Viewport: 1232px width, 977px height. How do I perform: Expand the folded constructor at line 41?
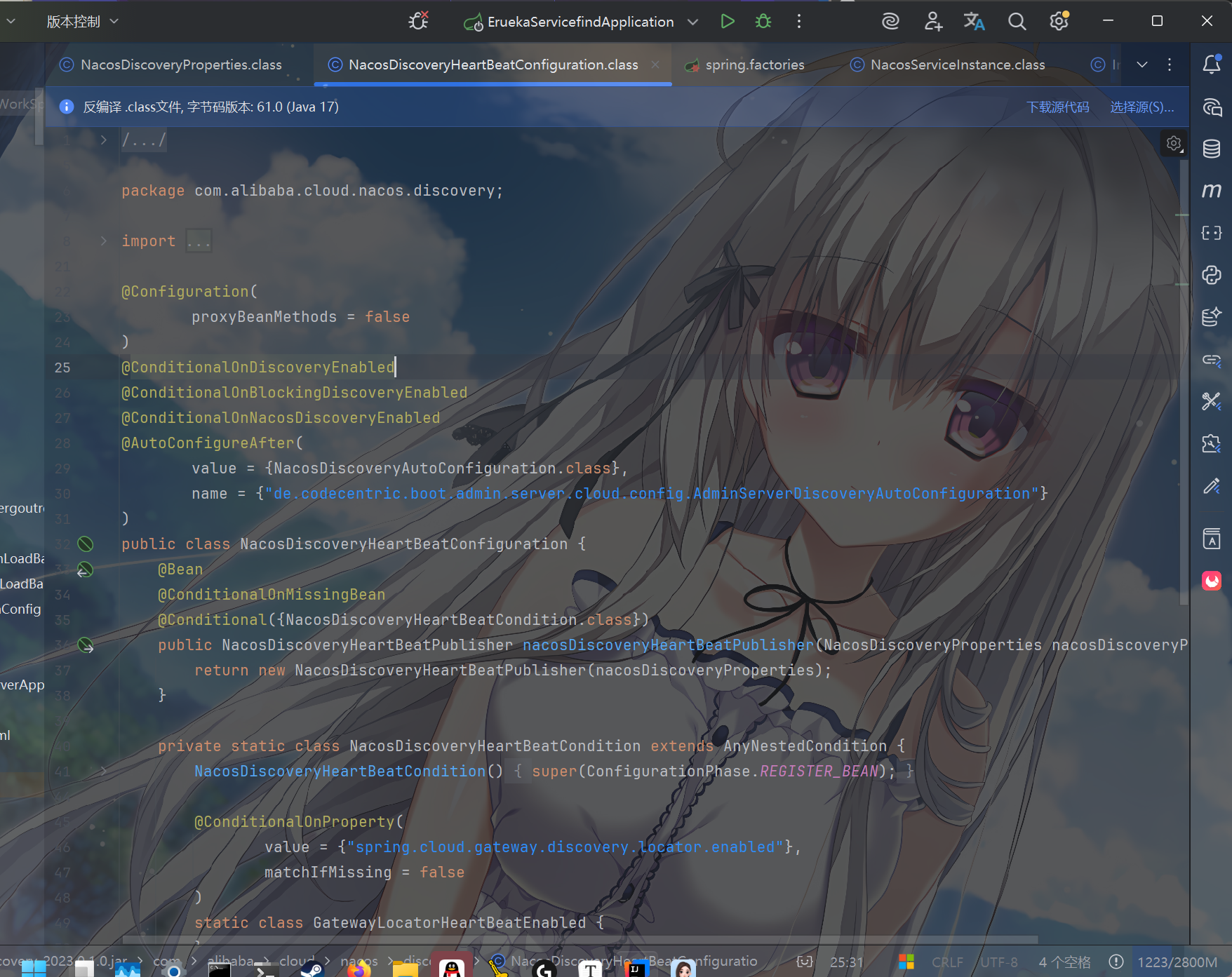pyautogui.click(x=104, y=771)
